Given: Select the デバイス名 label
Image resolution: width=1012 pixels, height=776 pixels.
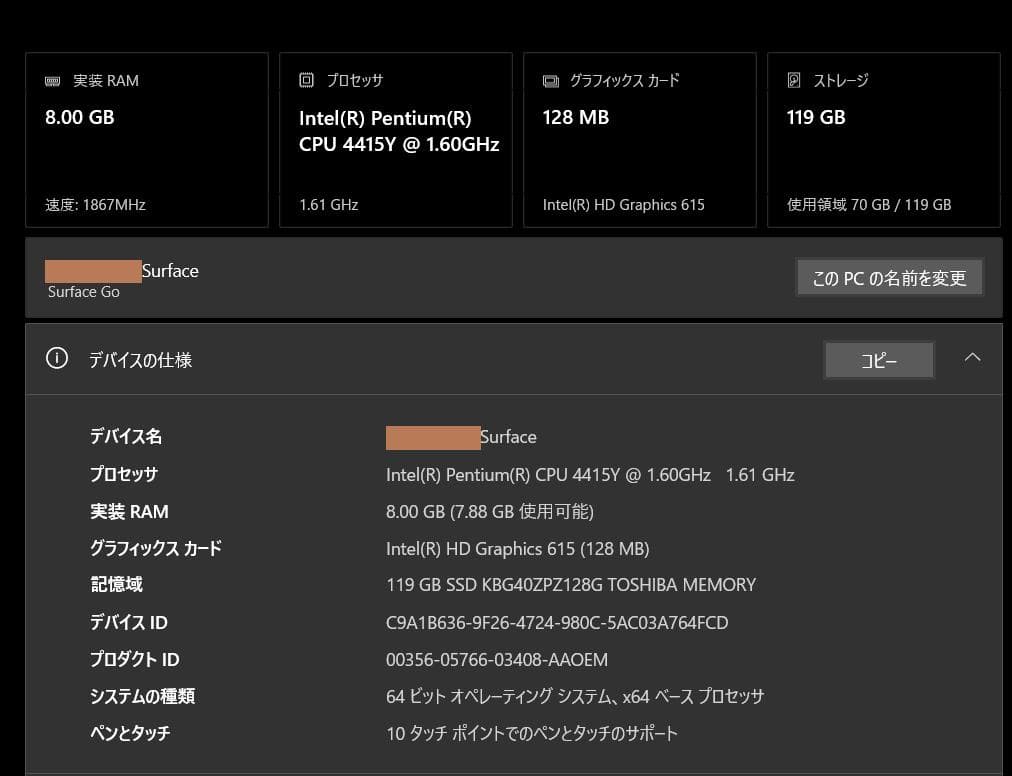Looking at the screenshot, I should pyautogui.click(x=126, y=436).
